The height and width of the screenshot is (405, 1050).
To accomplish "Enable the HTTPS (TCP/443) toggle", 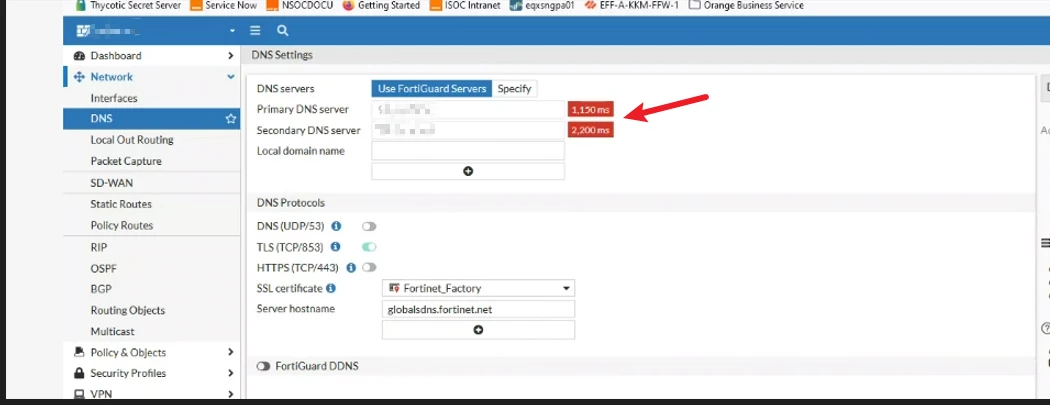I will click(x=369, y=268).
